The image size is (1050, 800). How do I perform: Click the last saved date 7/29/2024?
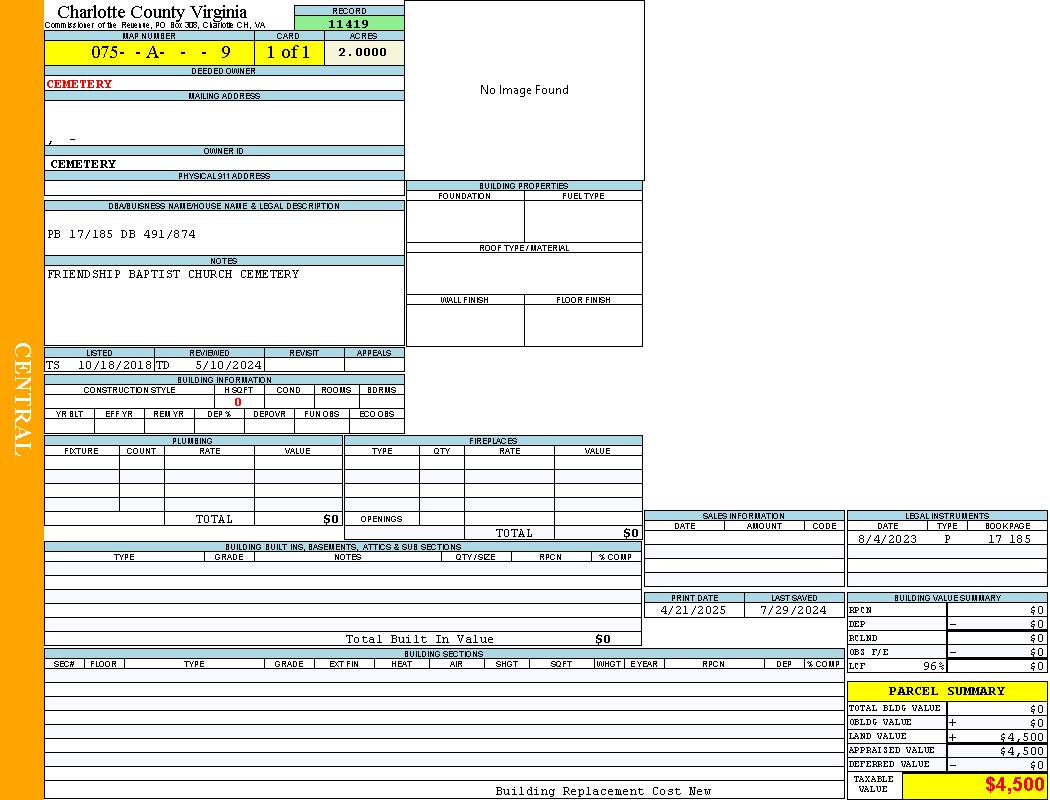tap(793, 610)
